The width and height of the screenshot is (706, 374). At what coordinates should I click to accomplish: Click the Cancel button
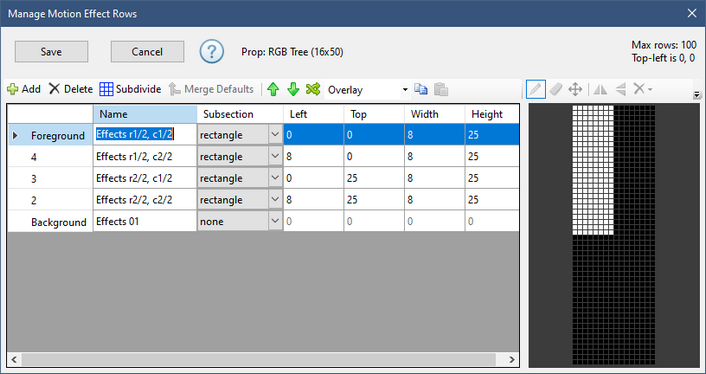(147, 52)
